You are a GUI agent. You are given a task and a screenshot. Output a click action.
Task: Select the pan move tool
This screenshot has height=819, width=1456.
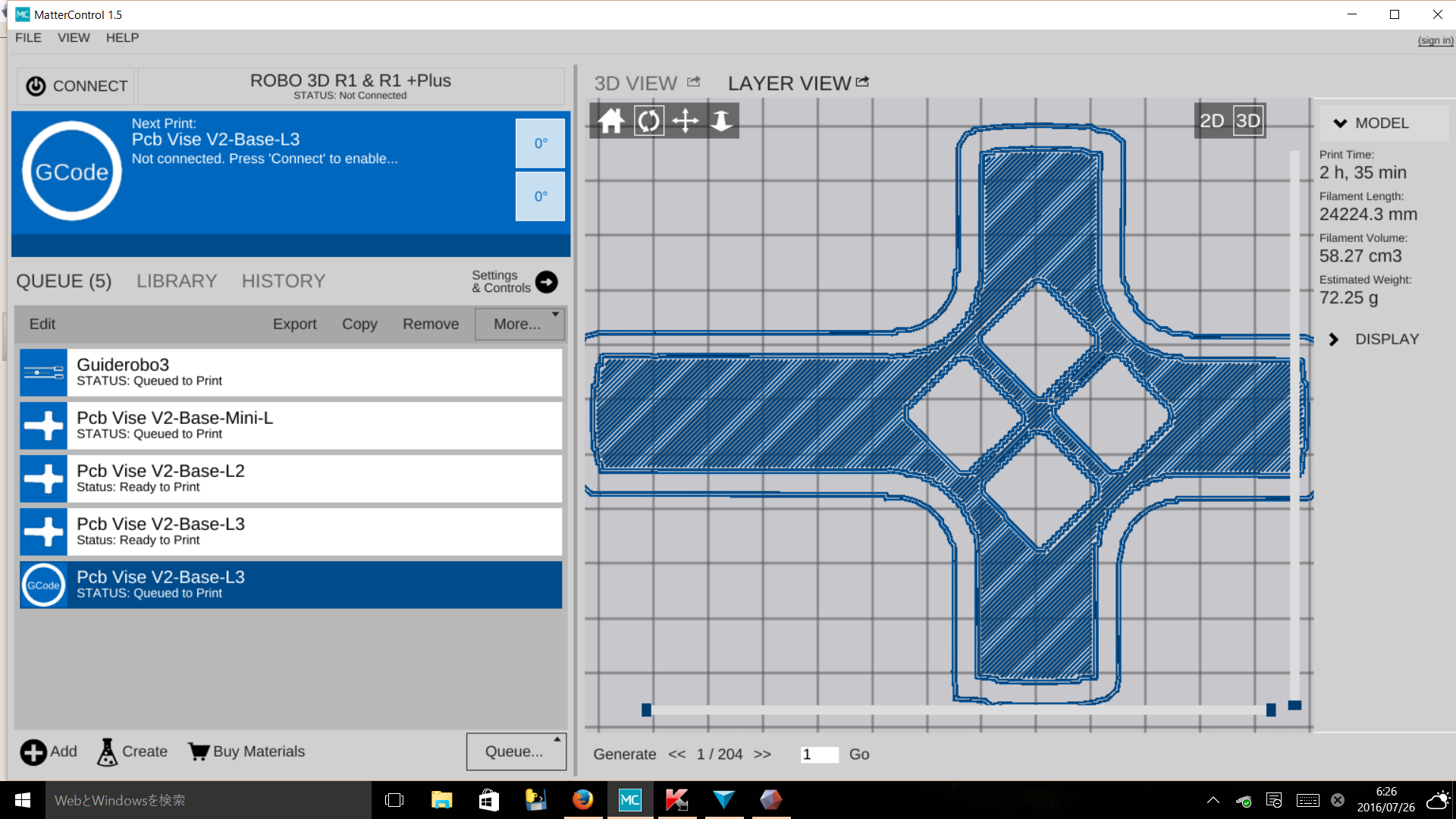pyautogui.click(x=685, y=121)
